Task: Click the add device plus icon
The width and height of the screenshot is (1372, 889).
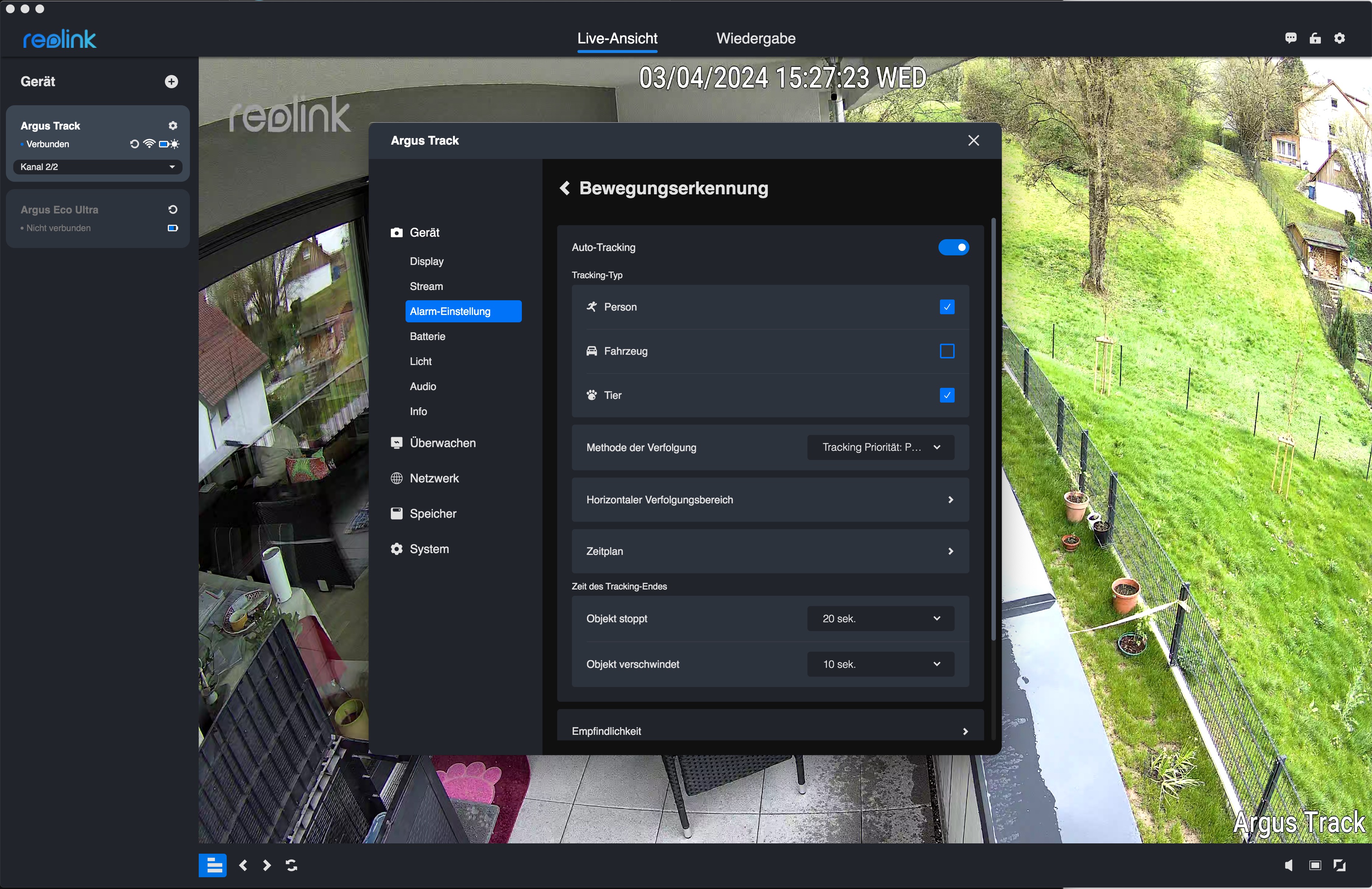Action: coord(171,81)
